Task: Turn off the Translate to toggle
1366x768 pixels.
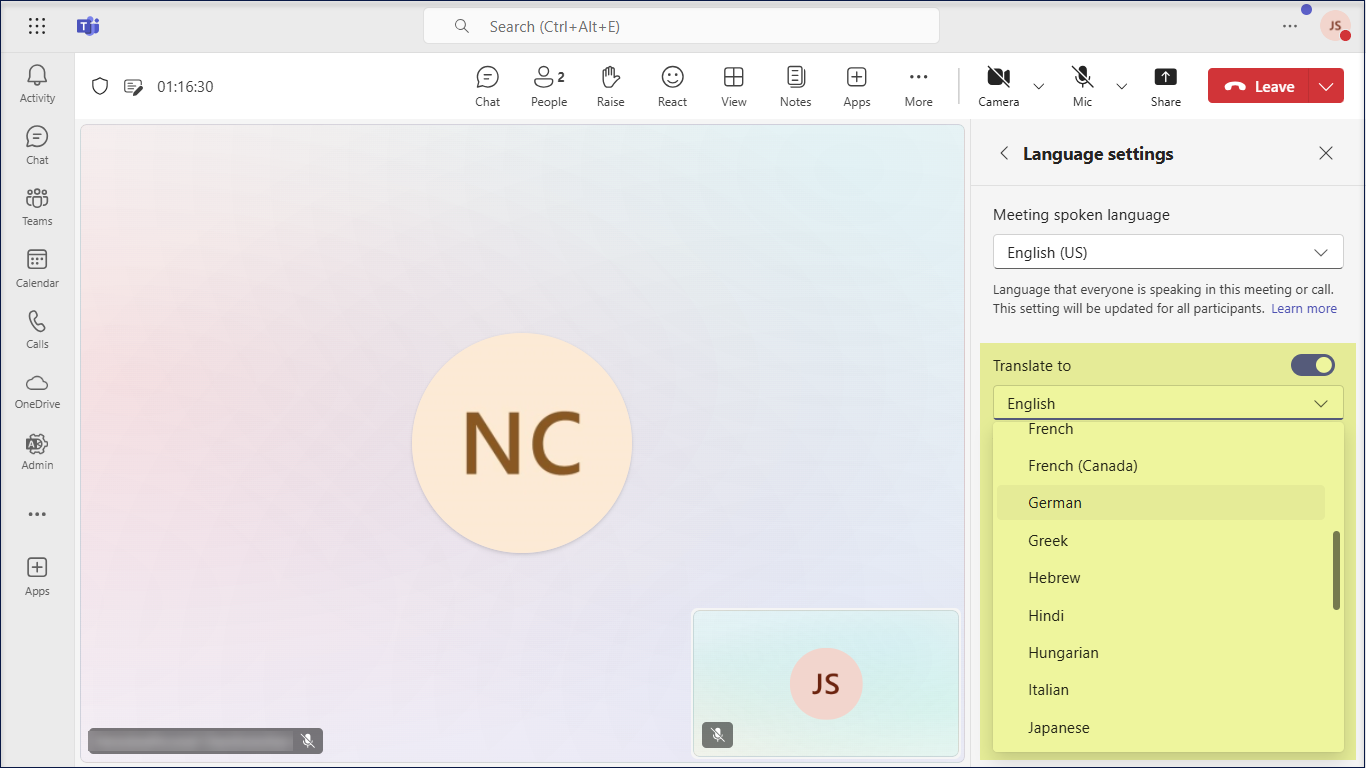Action: coord(1312,365)
